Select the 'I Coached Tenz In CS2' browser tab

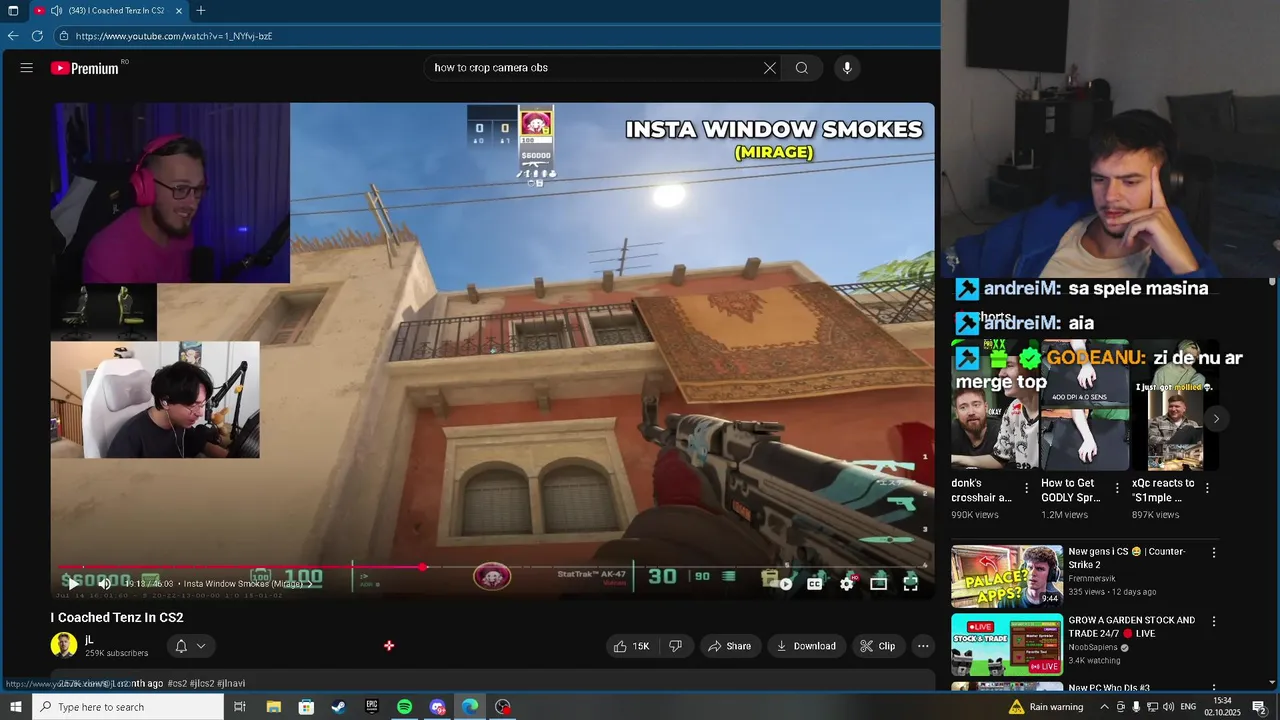[x=108, y=11]
